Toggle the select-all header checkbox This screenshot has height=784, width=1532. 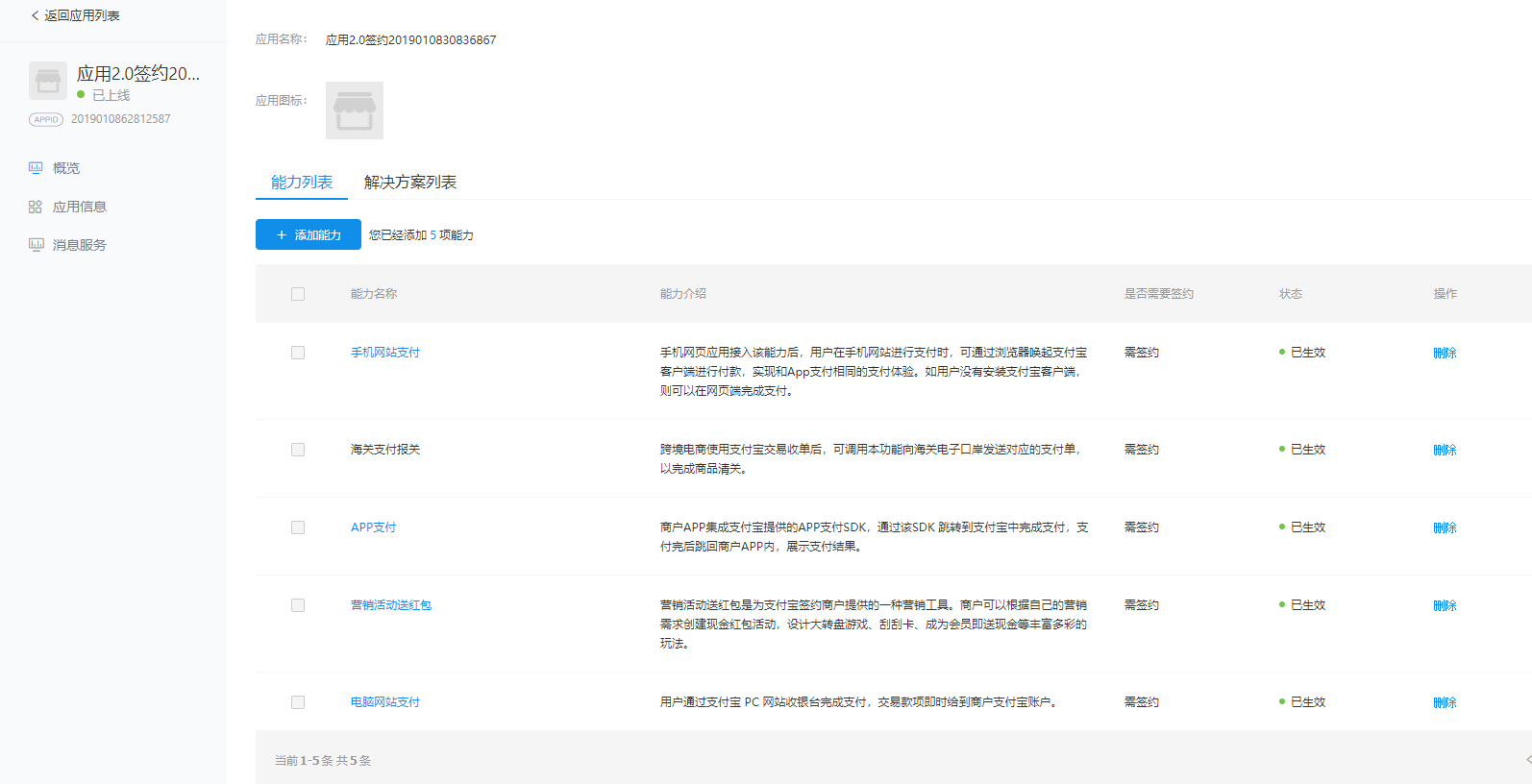coord(298,294)
